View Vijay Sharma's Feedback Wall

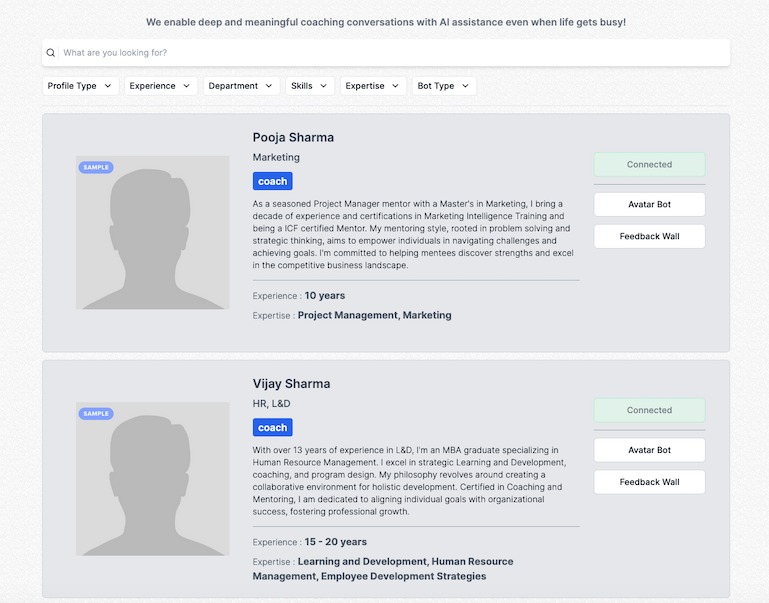(649, 482)
